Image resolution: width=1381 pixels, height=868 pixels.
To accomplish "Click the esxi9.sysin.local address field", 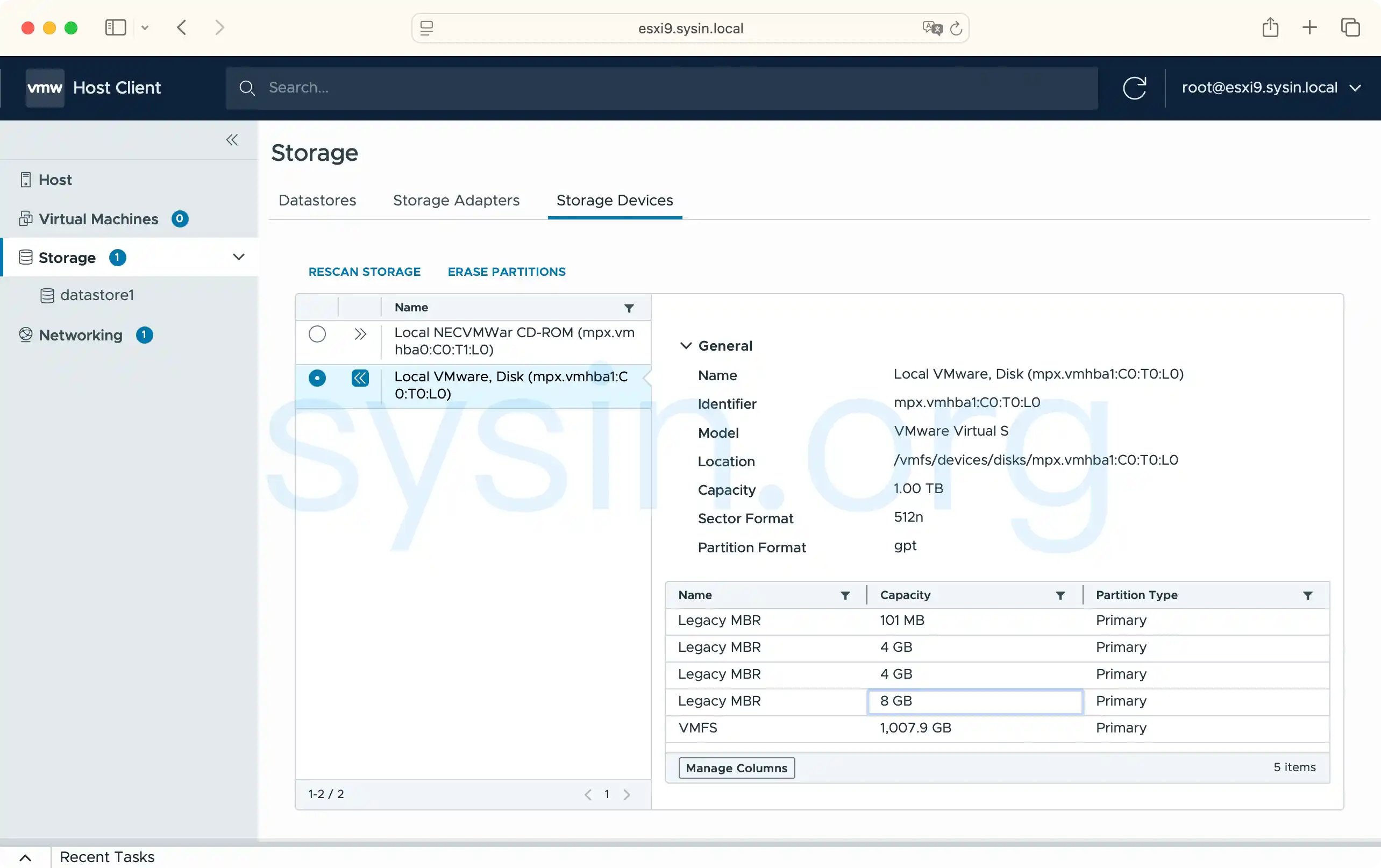I will [x=690, y=28].
